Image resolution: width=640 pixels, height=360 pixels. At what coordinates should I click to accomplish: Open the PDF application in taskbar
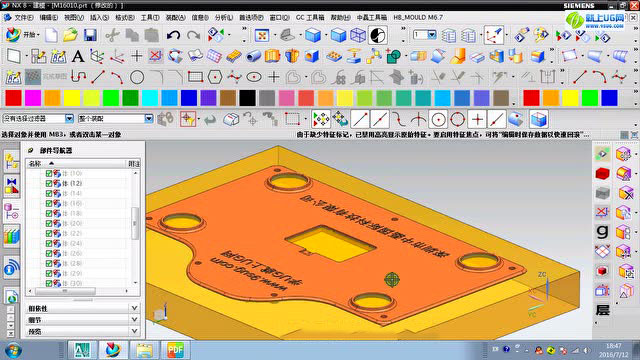(175, 350)
